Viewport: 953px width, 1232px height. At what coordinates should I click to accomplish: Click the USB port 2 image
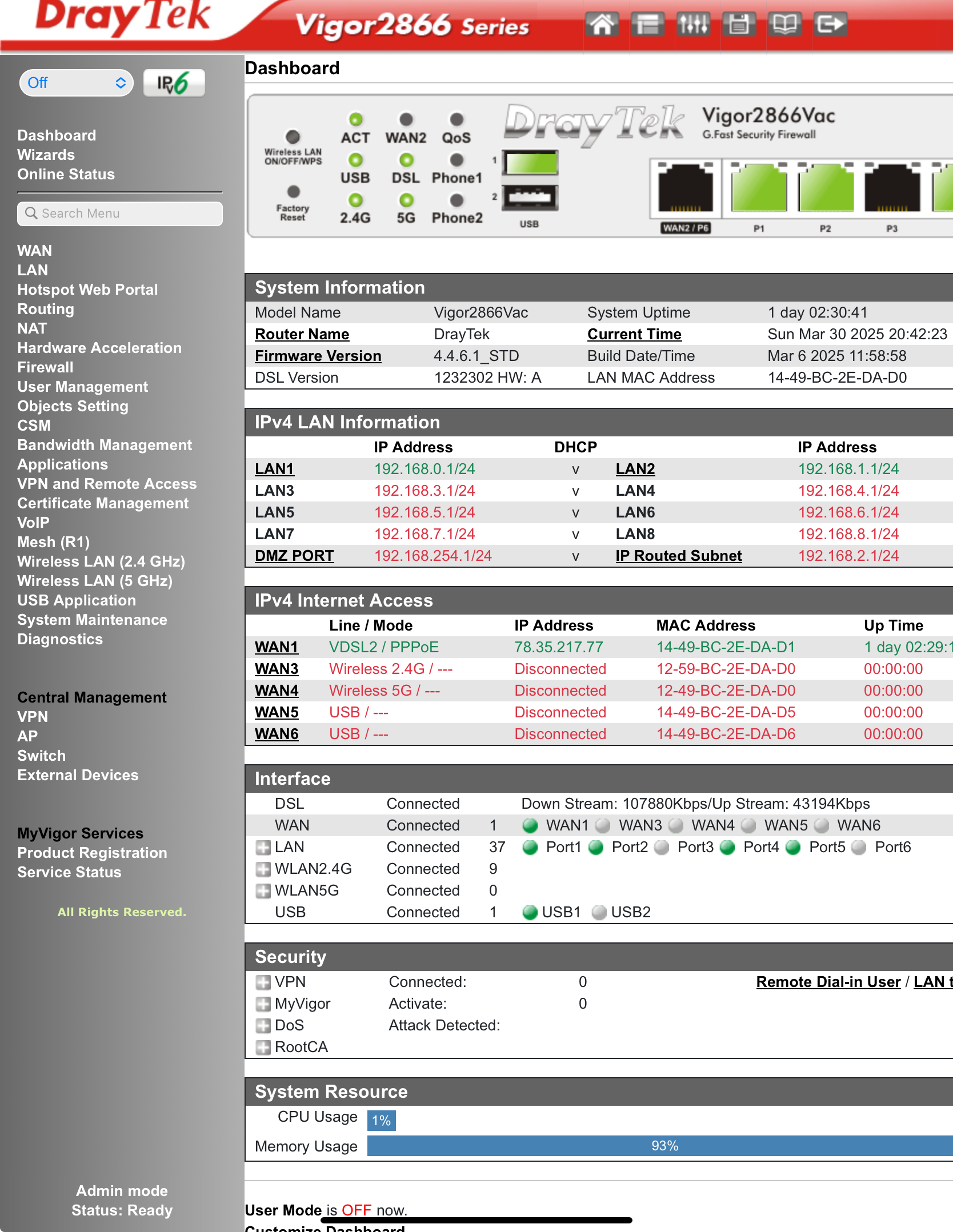(530, 198)
